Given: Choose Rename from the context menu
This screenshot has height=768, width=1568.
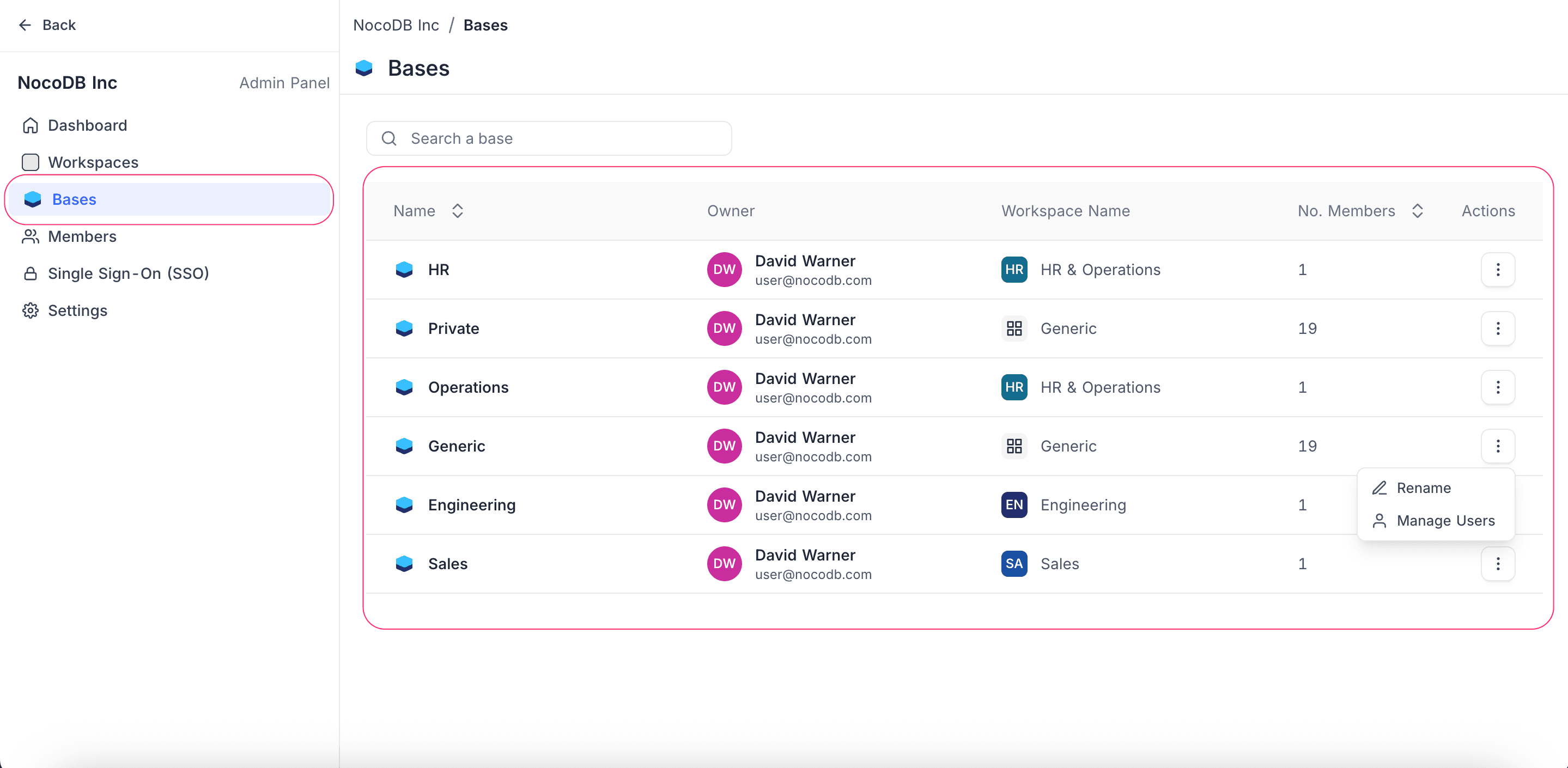Looking at the screenshot, I should (x=1423, y=488).
